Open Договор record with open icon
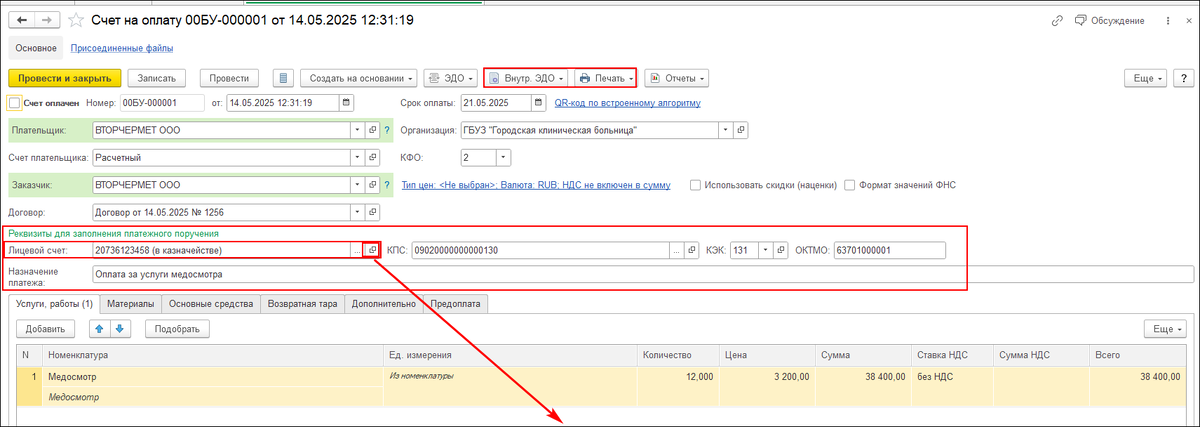 pyautogui.click(x=373, y=212)
